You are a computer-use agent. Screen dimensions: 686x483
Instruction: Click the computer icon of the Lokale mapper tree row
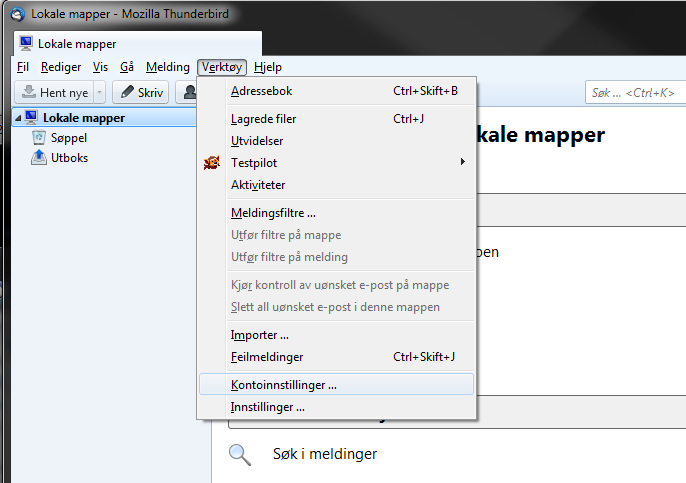(31, 117)
